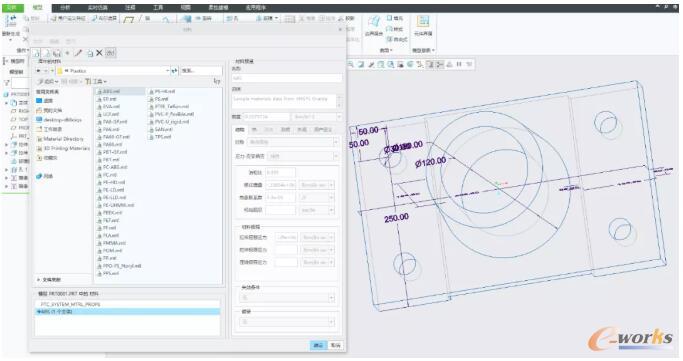Viewport: 683px width, 361px height.
Task: Open the green File menu
Action: (12, 7)
